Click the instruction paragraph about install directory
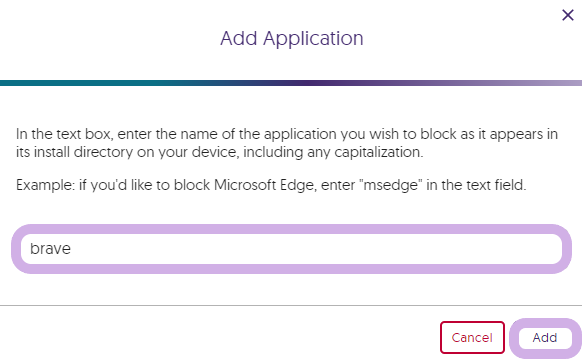This screenshot has width=582, height=361. pyautogui.click(x=287, y=143)
